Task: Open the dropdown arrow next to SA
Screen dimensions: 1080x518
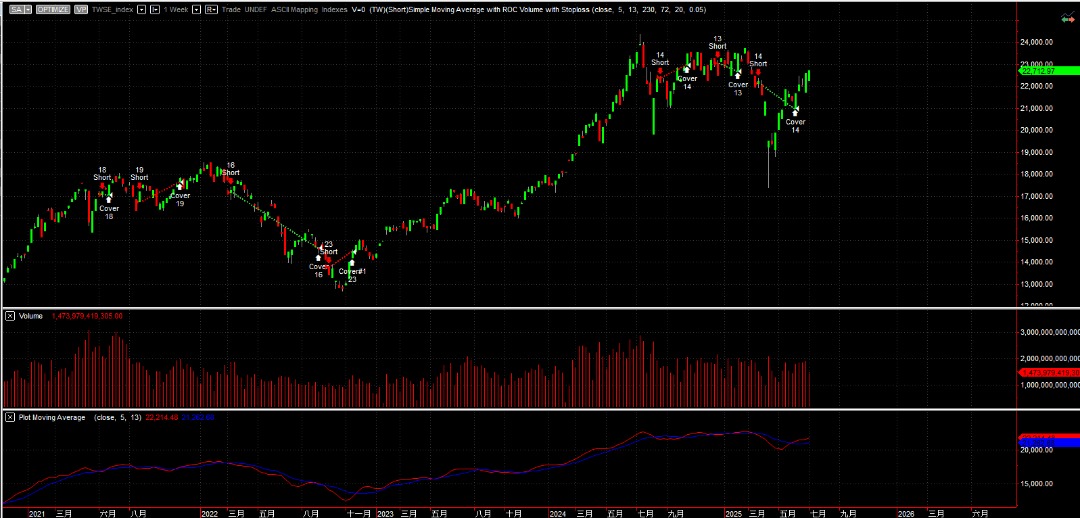Action: [28, 10]
